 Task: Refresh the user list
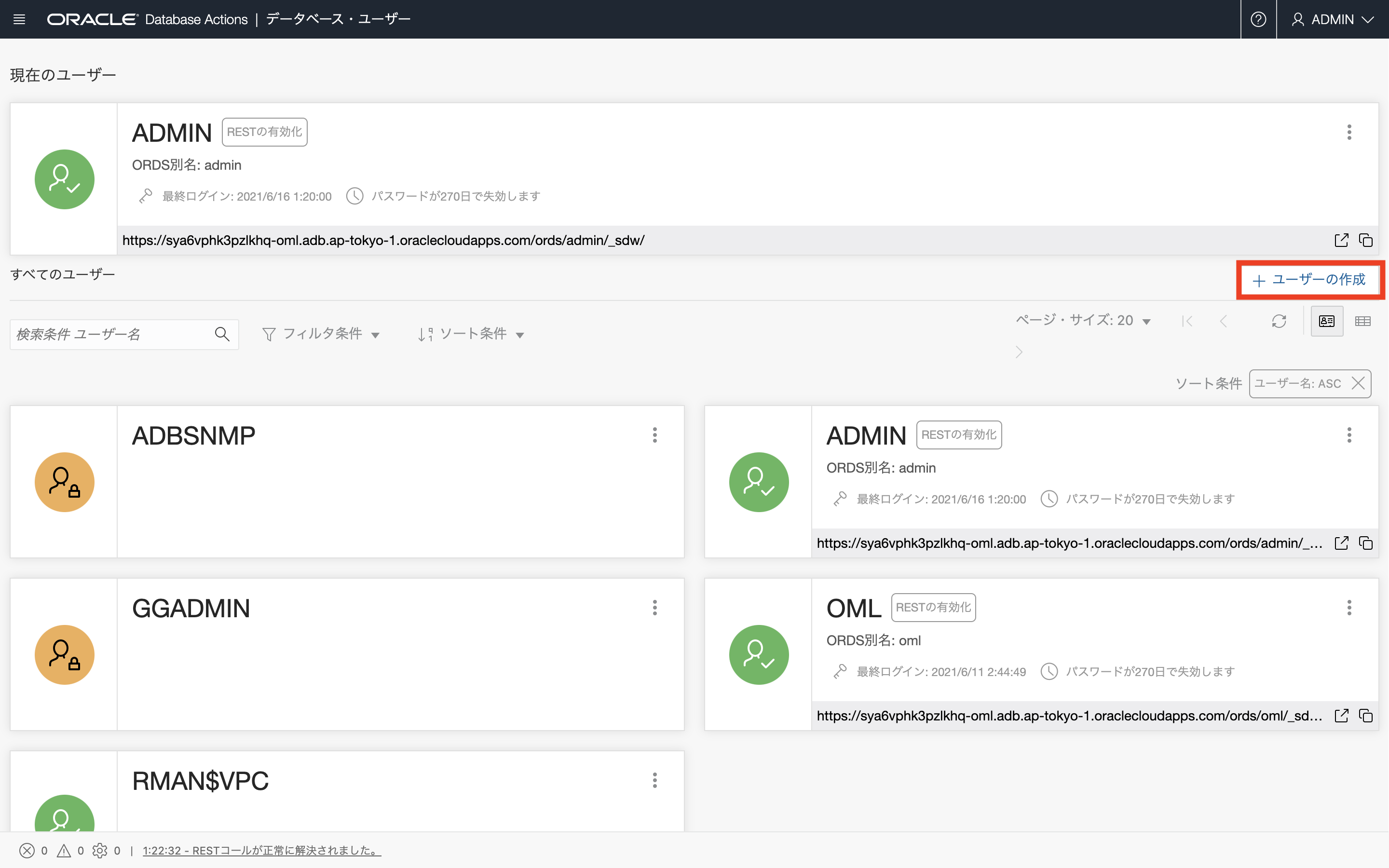coord(1279,321)
